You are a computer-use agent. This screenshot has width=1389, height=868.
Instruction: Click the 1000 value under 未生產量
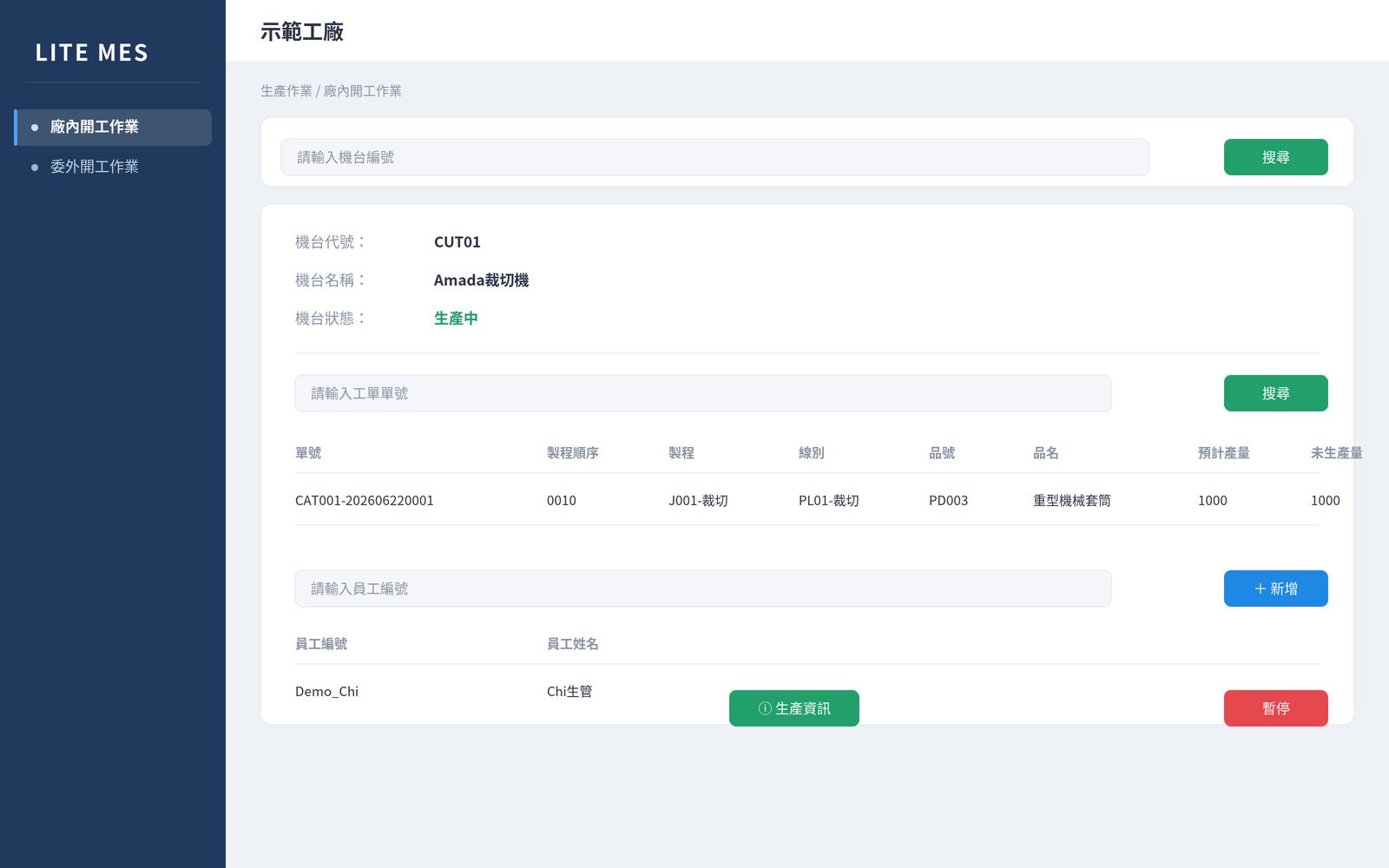(1326, 501)
